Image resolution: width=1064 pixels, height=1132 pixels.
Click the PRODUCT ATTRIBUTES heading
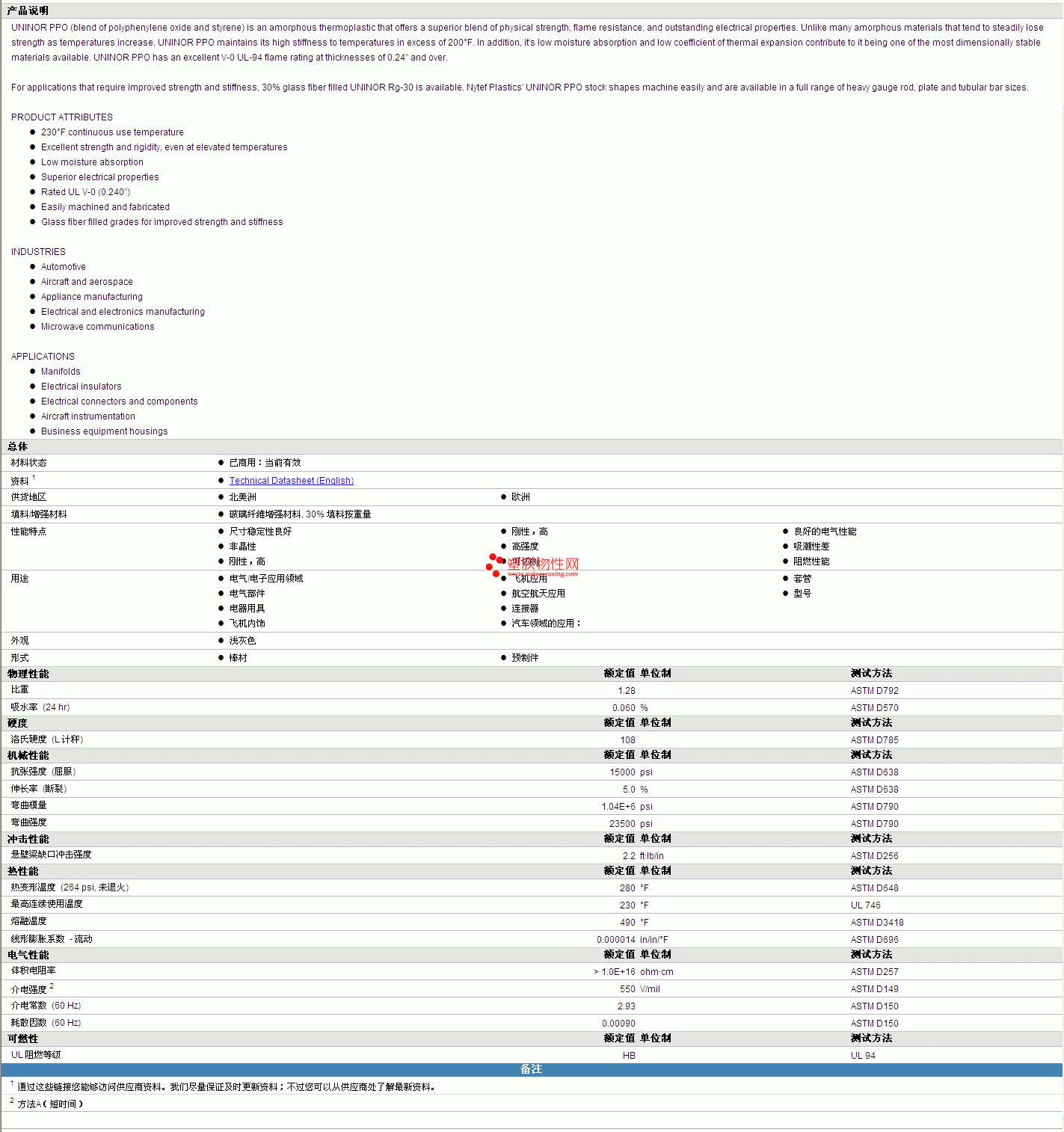tap(62, 117)
